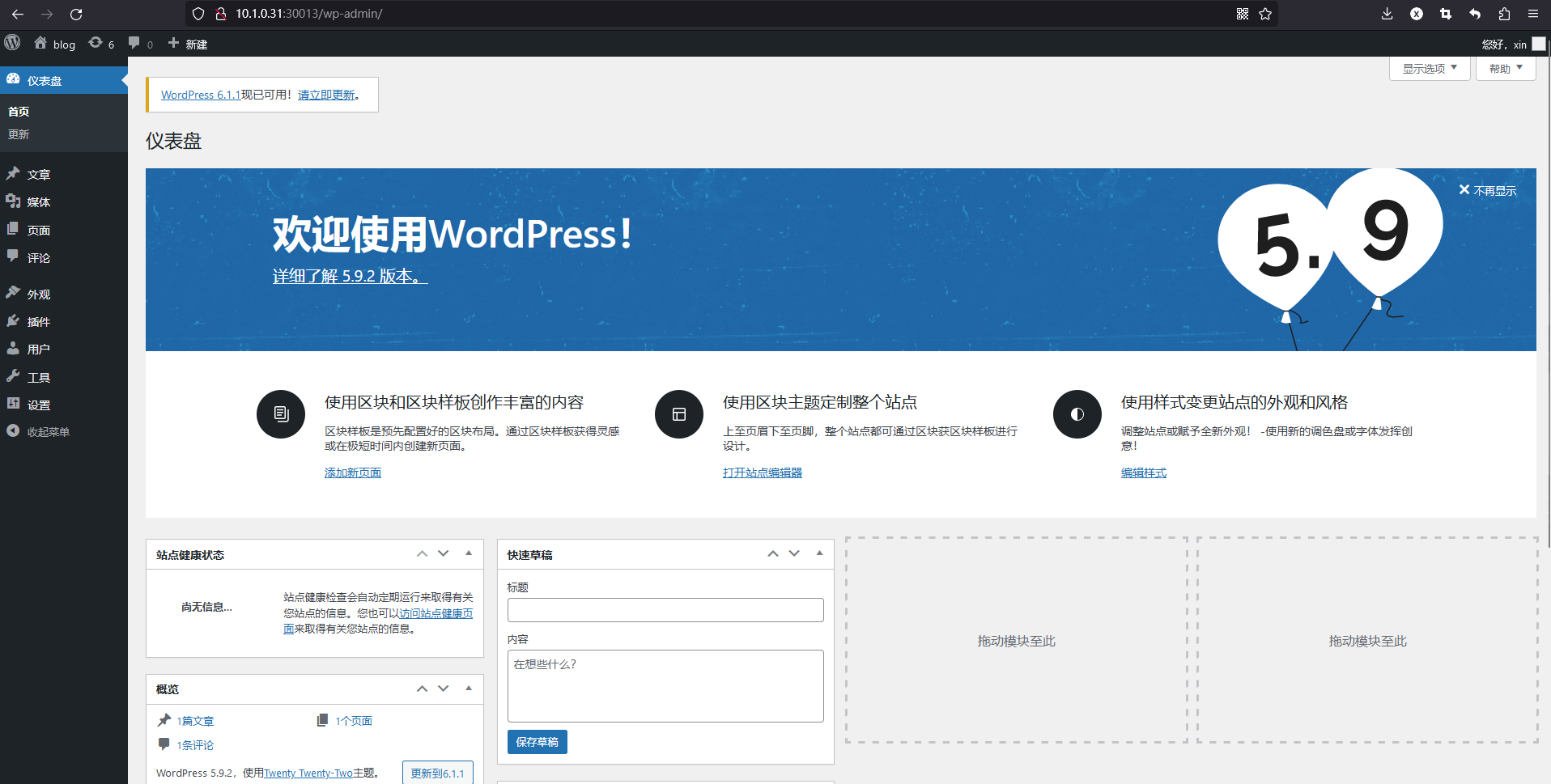Collapse the 站点健康状态 panel

pos(469,553)
